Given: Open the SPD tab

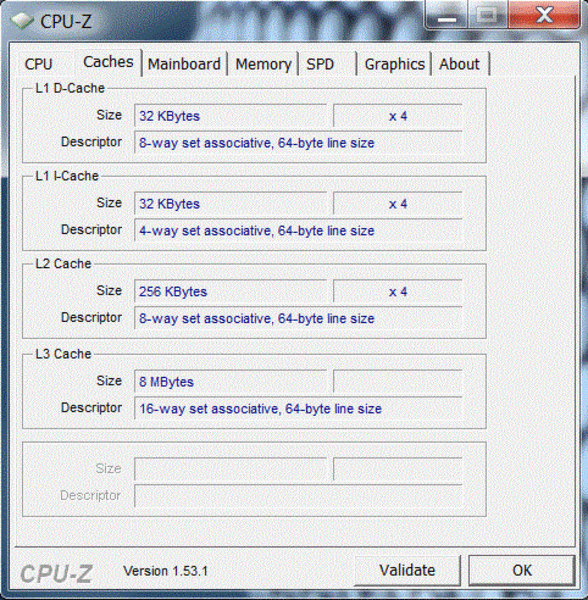Looking at the screenshot, I should [320, 64].
